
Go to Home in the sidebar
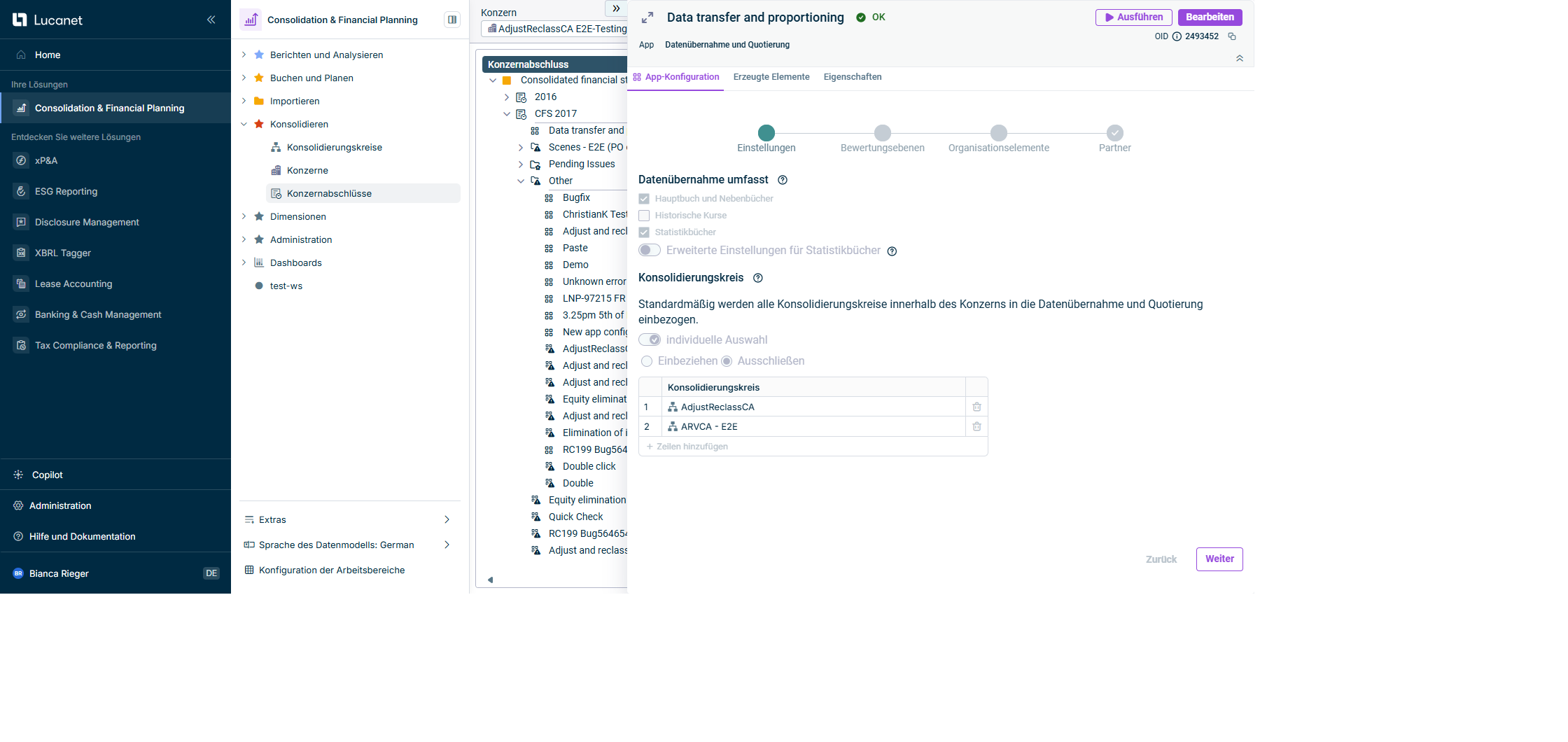pos(48,55)
